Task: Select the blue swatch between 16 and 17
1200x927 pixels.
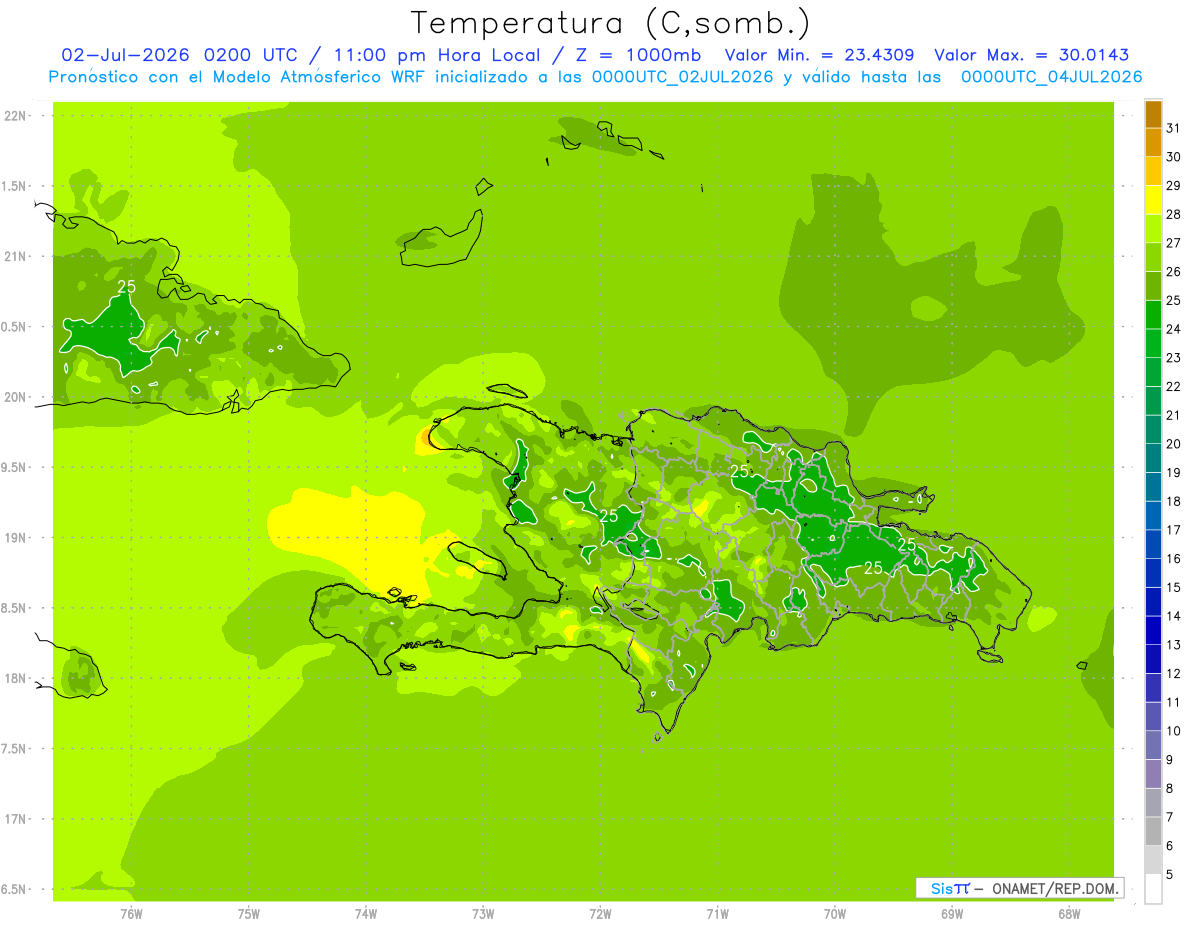Action: 1153,545
